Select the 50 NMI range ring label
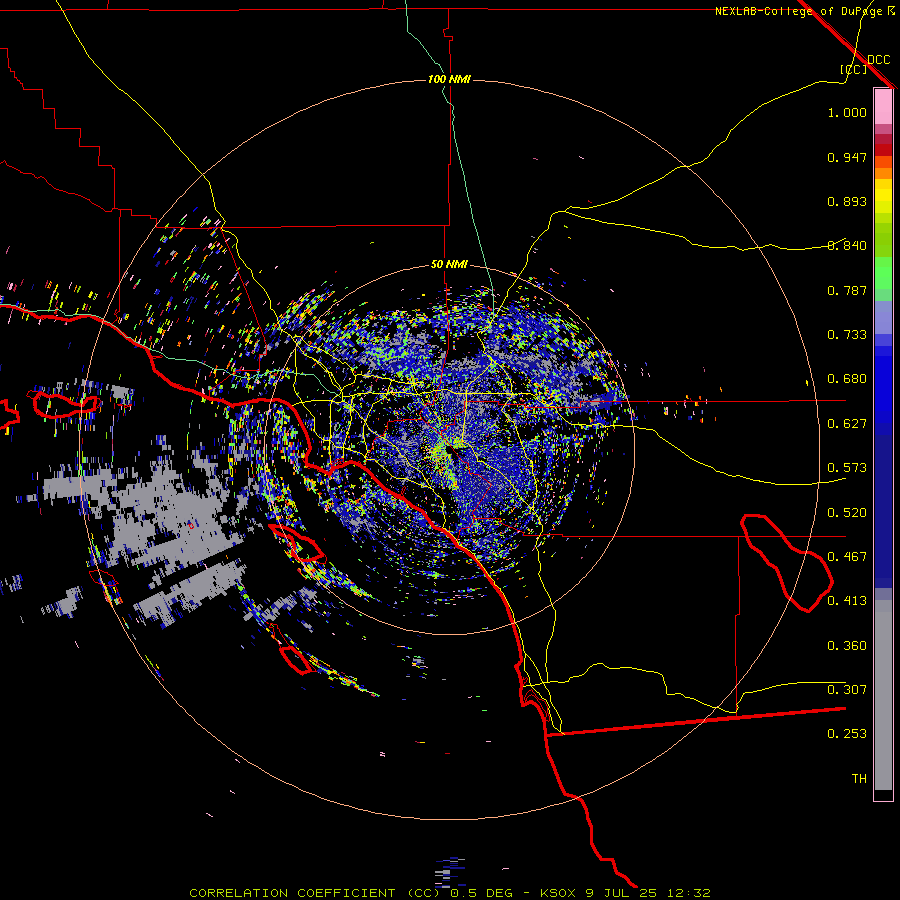The height and width of the screenshot is (900, 900). click(x=449, y=264)
